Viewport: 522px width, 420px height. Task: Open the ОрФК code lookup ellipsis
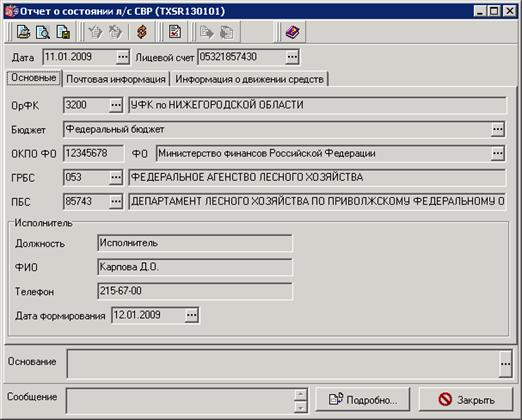116,105
